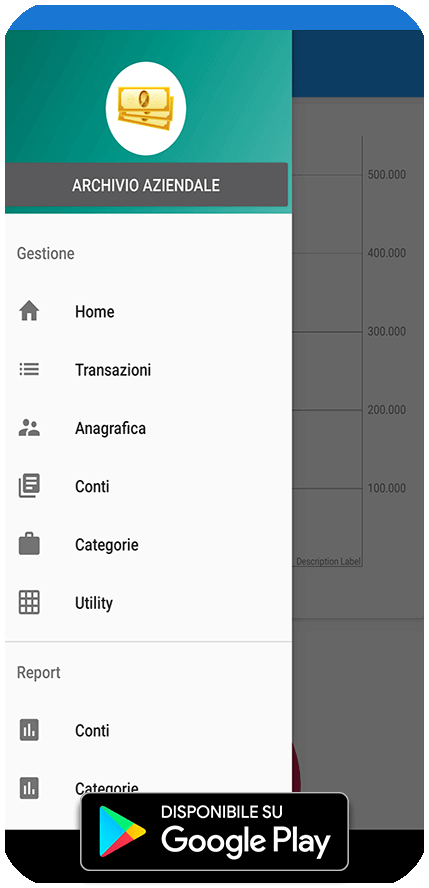The height and width of the screenshot is (888, 429).
Task: Click the Home house icon
Action: pos(29,311)
